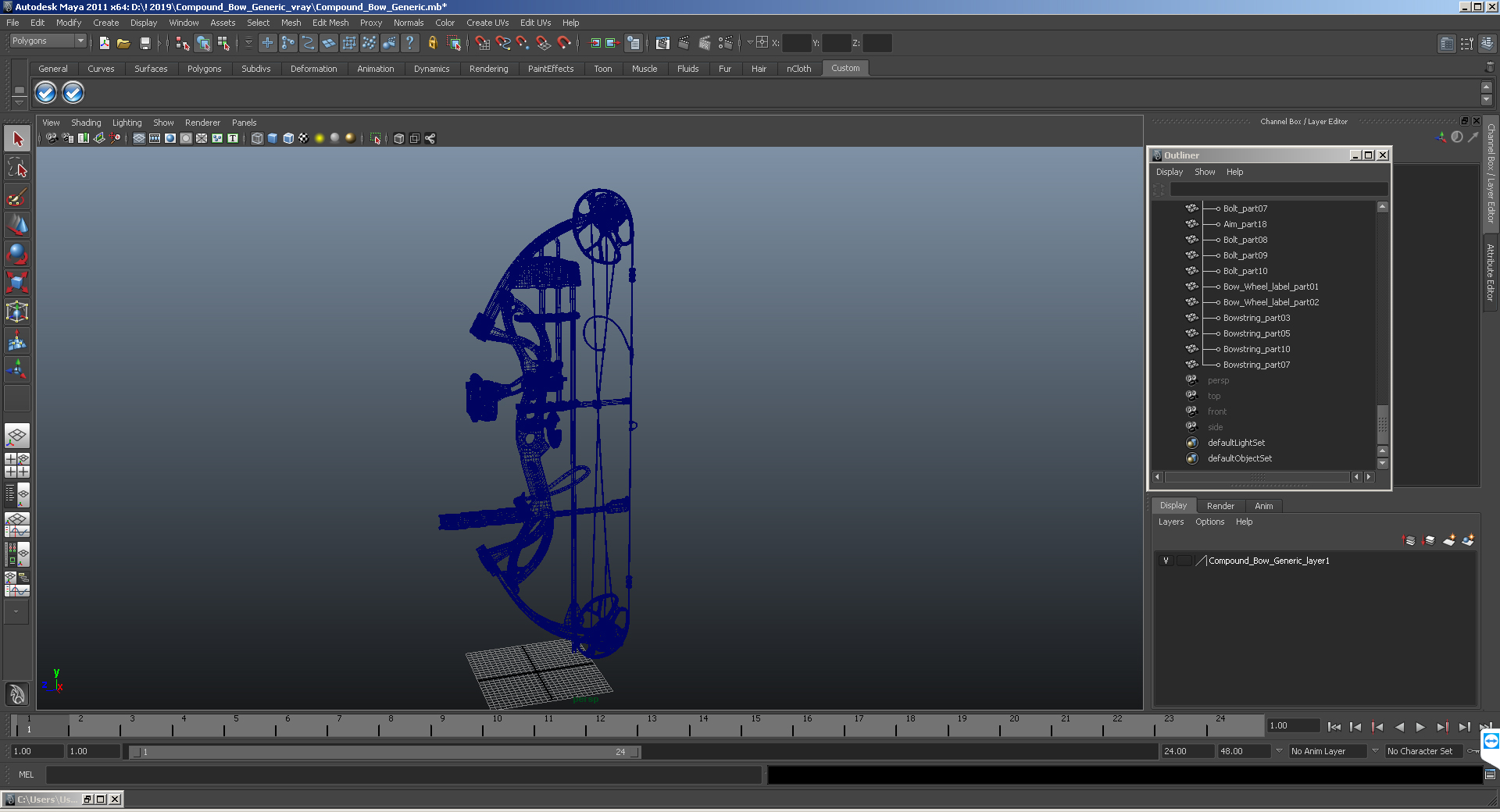The width and height of the screenshot is (1500, 812).
Task: Click the Render current frame clapperboard
Action: [x=684, y=43]
